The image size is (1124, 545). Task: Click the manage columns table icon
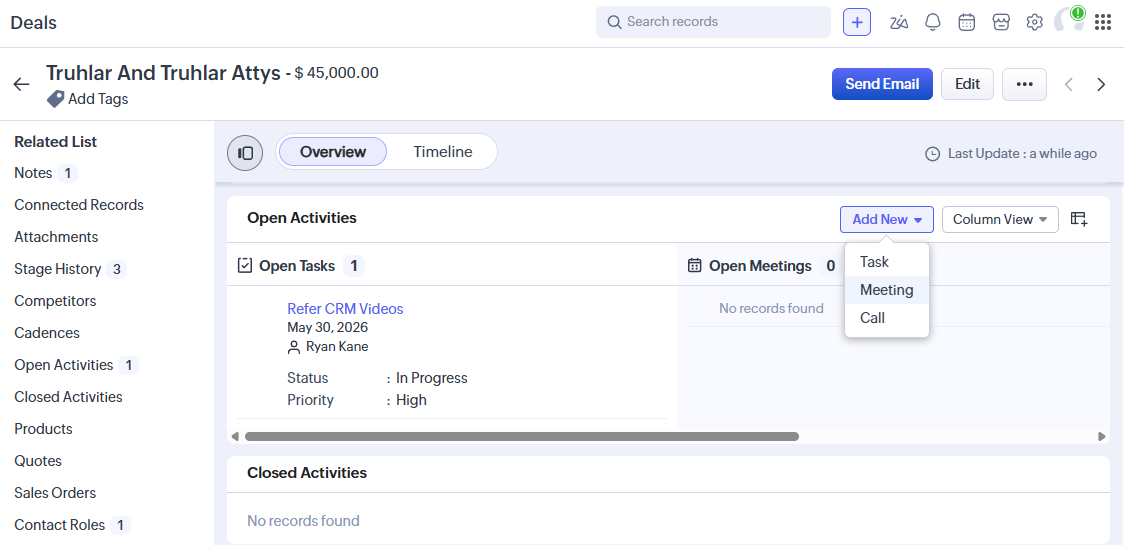[x=1079, y=219]
